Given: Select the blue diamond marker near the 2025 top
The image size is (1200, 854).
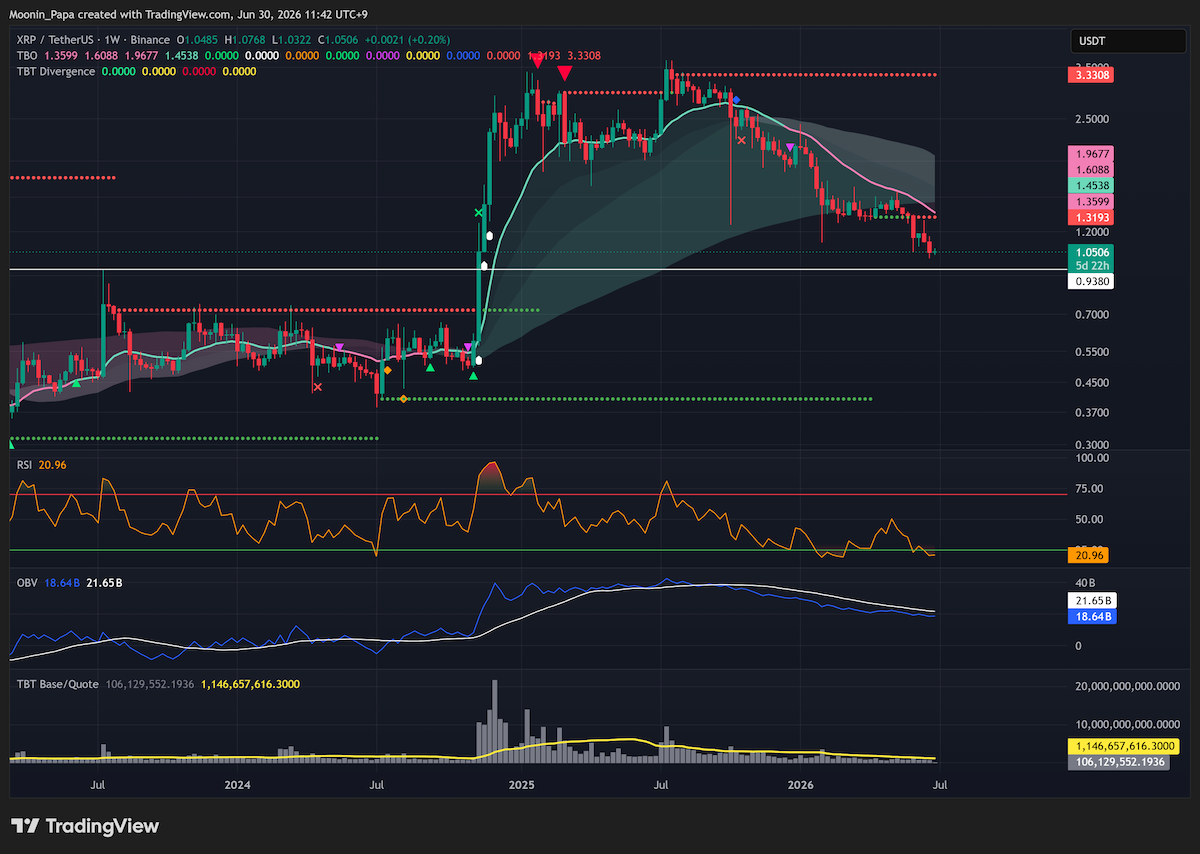Looking at the screenshot, I should (x=736, y=100).
